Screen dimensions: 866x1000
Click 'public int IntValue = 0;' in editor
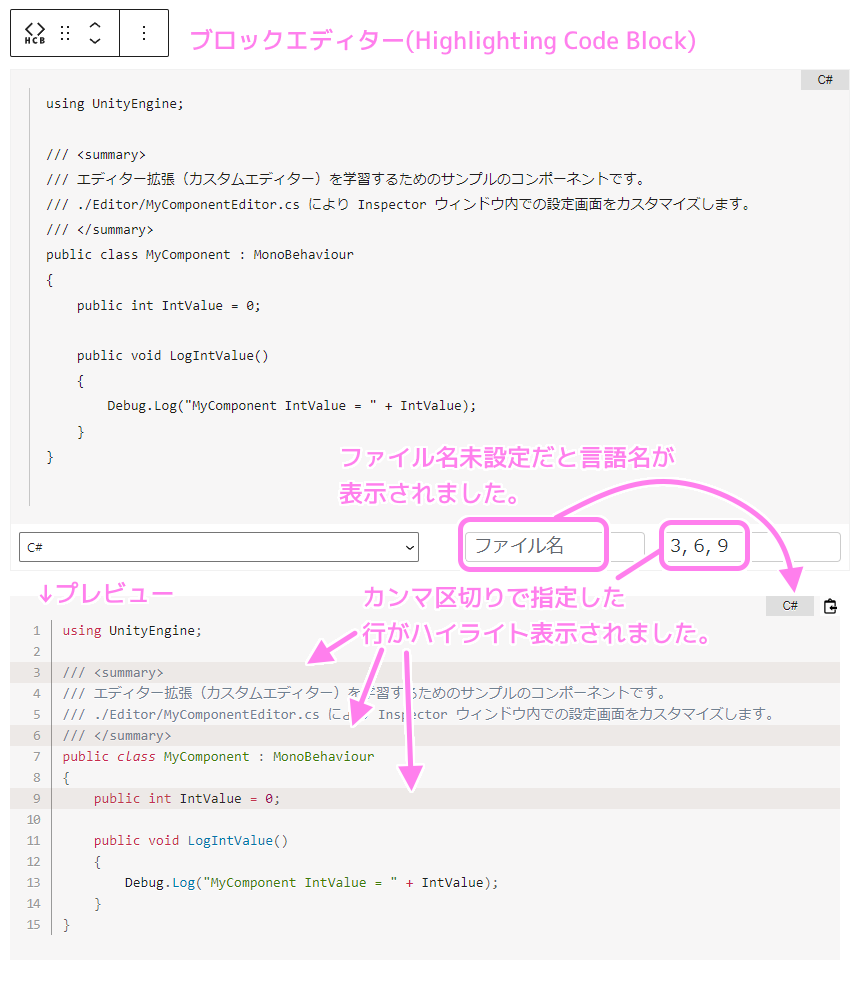(x=168, y=305)
